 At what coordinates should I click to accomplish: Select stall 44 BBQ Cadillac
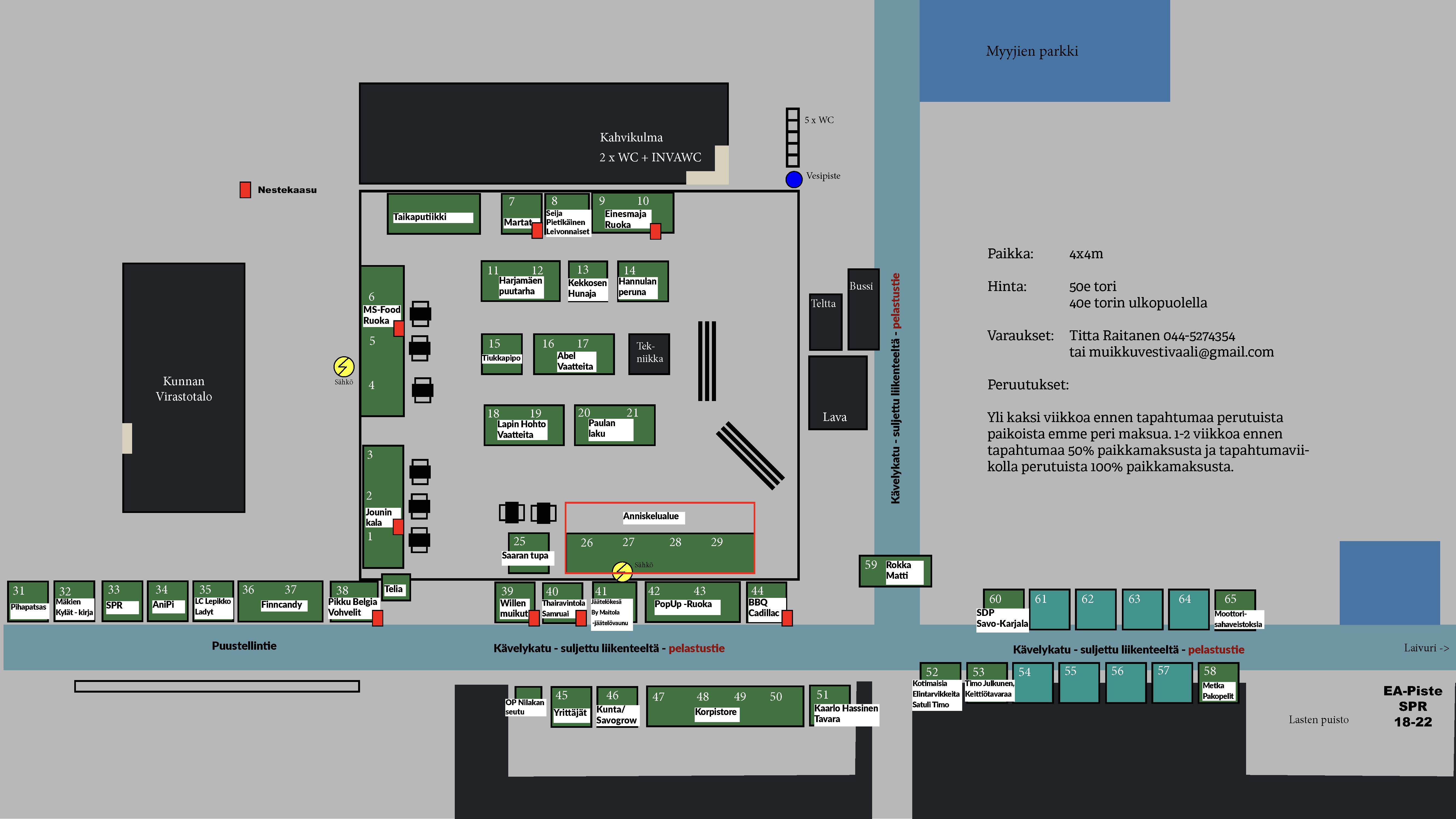point(766,603)
